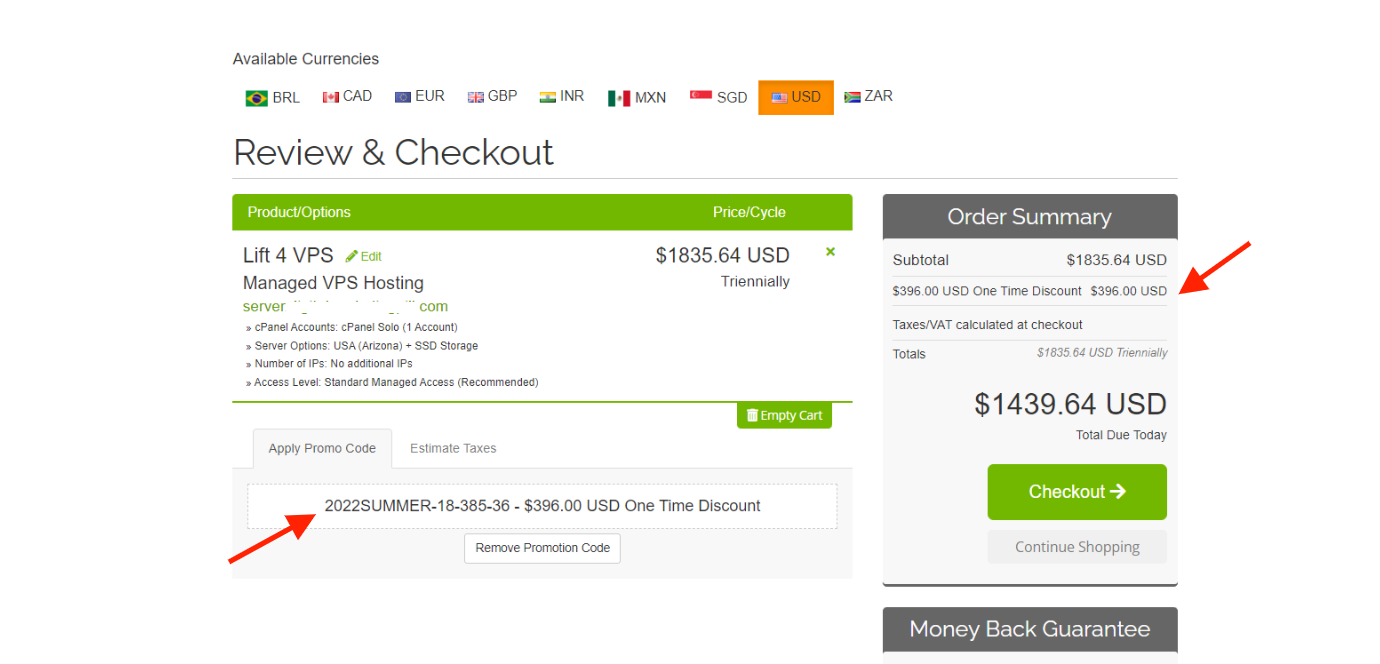Proceed with the green Checkout button

pyautogui.click(x=1077, y=492)
